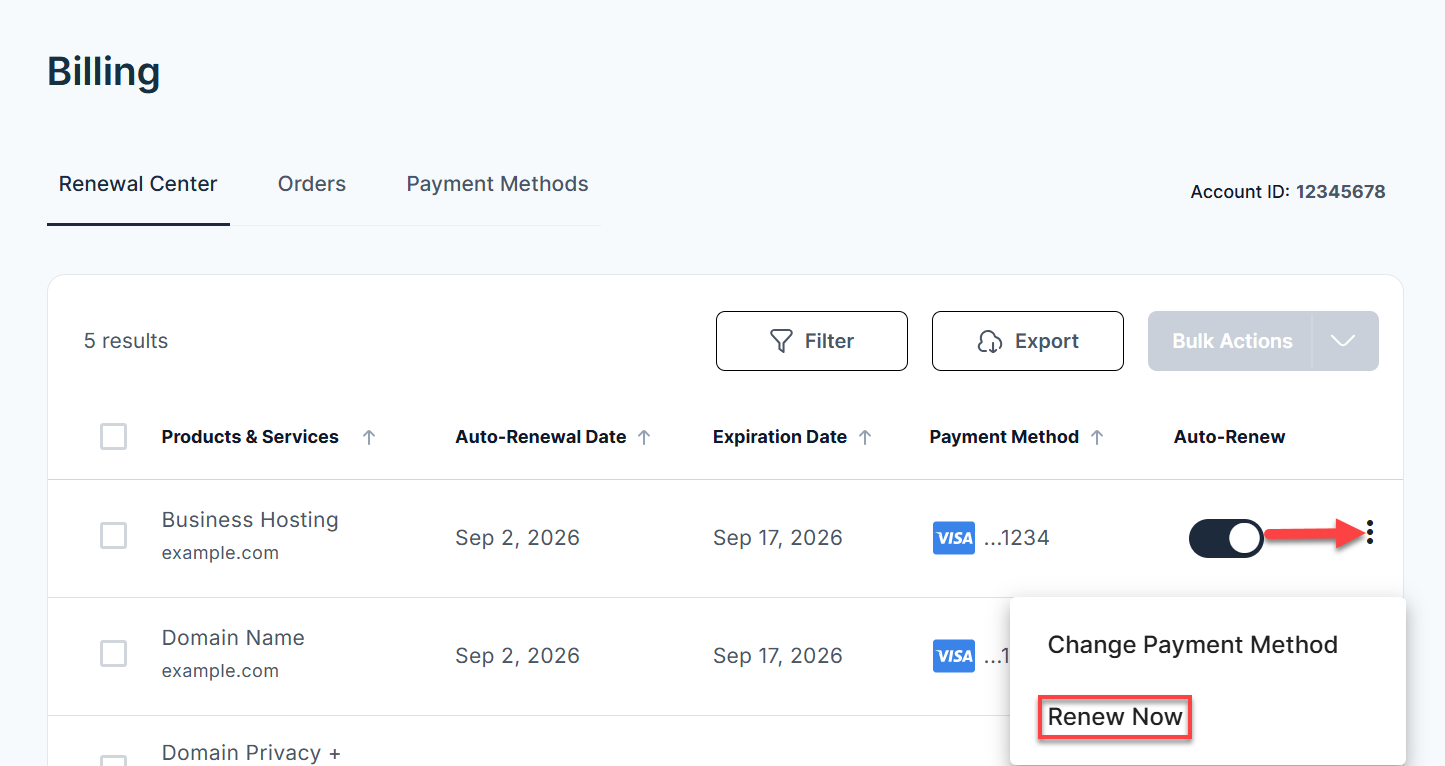Select Renew Now from the context menu
Viewport: 1445px width, 766px height.
click(x=1114, y=717)
